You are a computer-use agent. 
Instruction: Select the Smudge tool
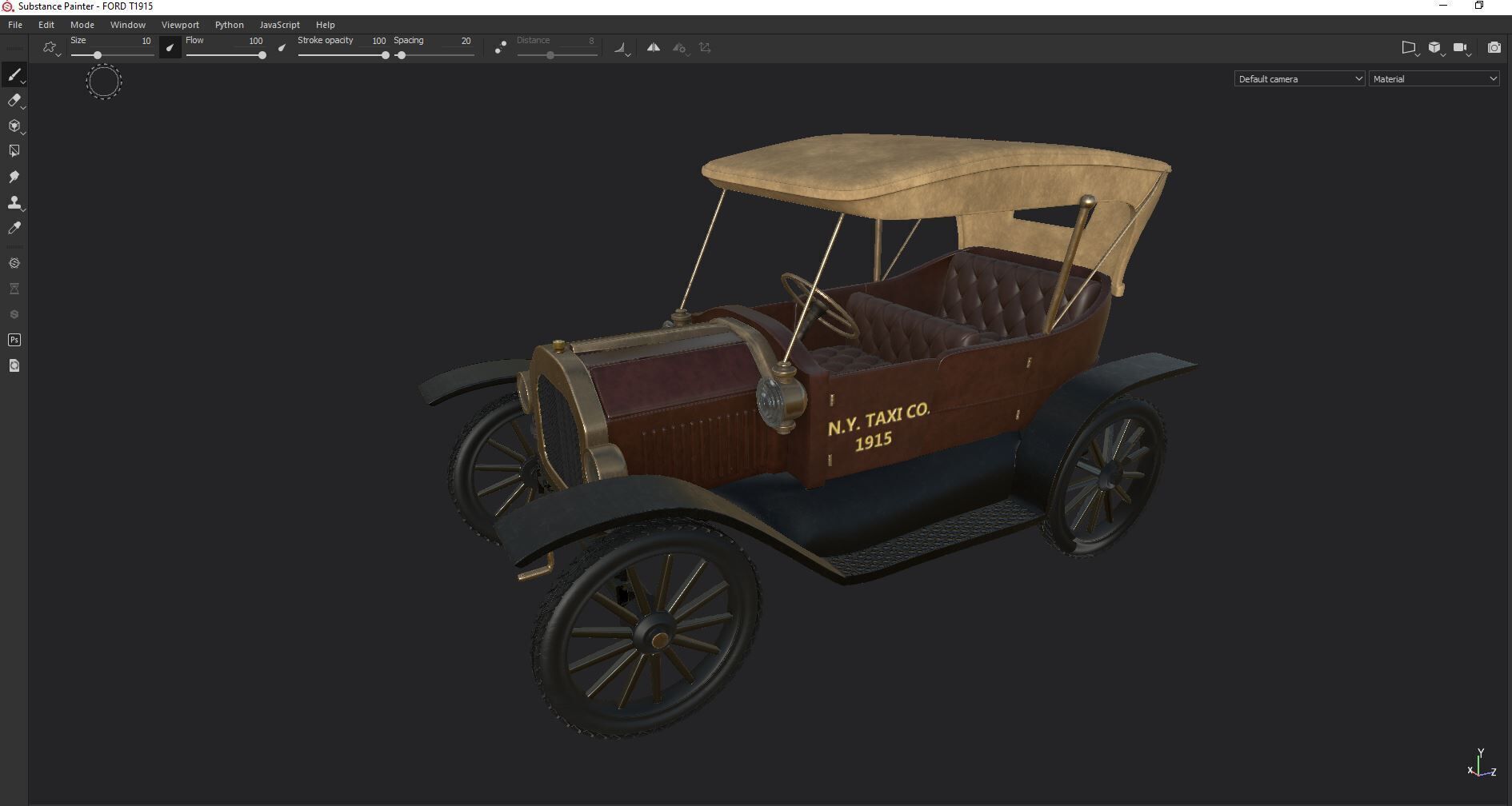point(14,177)
